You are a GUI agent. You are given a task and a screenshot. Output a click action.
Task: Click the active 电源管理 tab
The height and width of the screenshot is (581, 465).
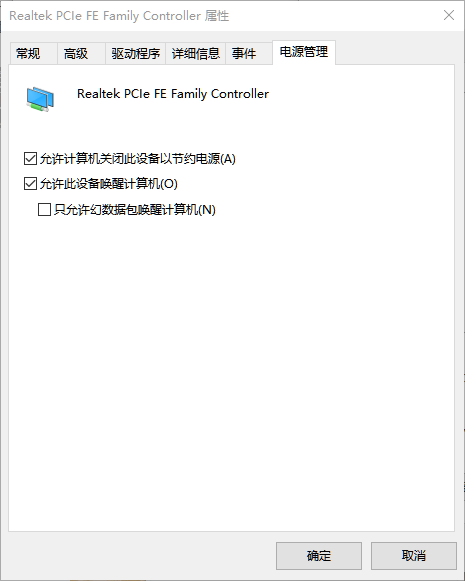304,52
